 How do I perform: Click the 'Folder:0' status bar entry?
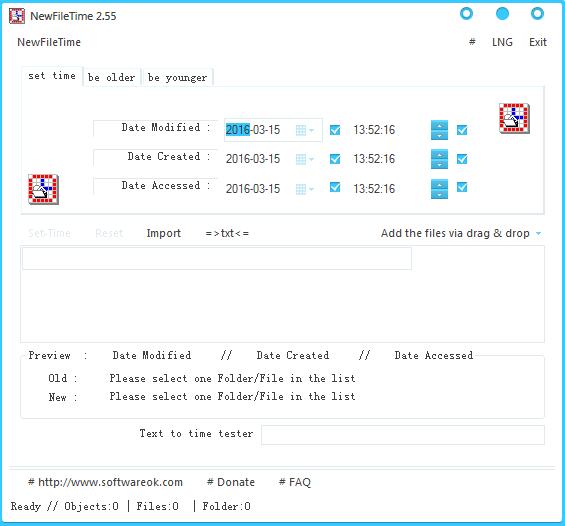226,506
